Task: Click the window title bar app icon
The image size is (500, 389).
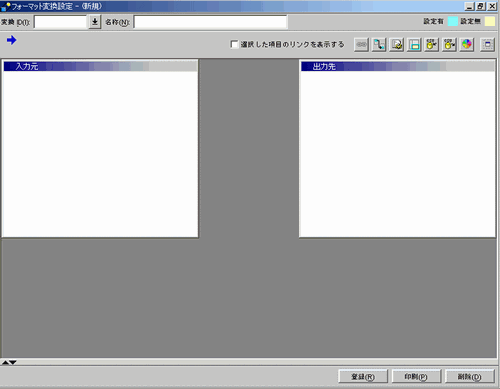Action: click(x=6, y=6)
